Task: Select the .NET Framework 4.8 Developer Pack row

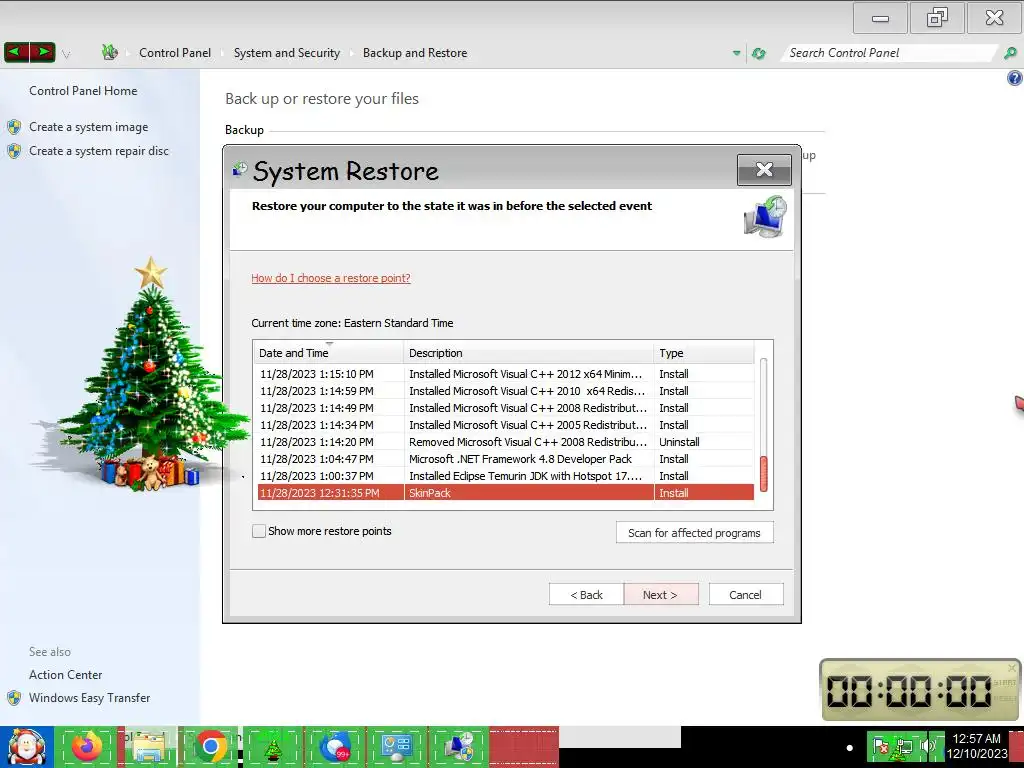Action: [504, 459]
